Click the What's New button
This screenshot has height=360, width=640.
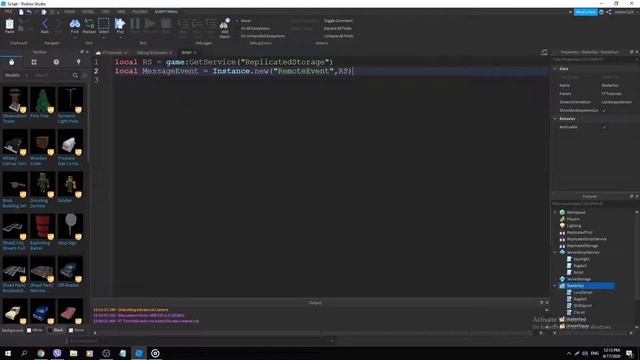[x=585, y=12]
